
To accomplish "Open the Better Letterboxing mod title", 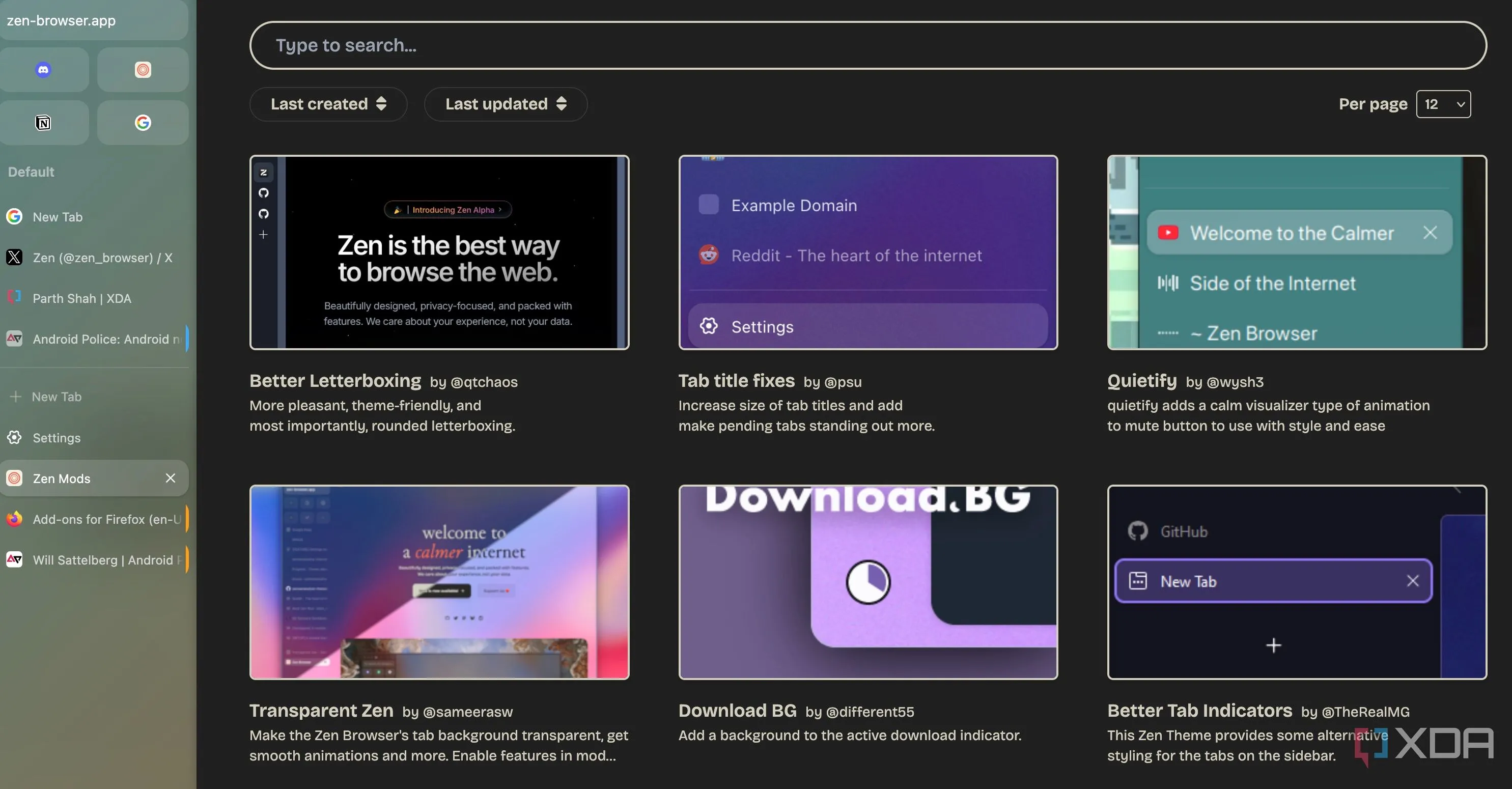I will coord(335,381).
